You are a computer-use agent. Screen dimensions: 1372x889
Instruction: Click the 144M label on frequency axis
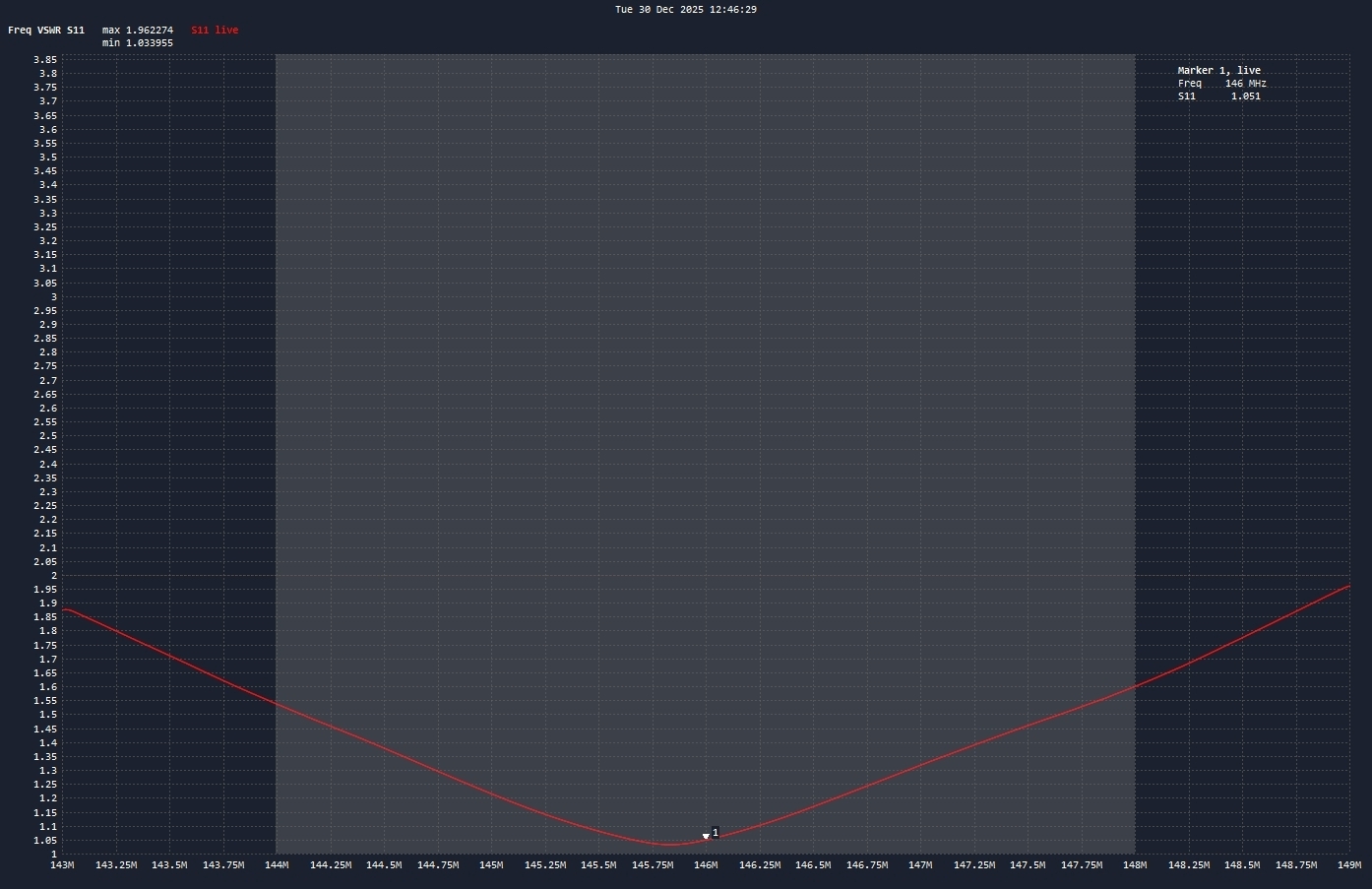pos(277,865)
